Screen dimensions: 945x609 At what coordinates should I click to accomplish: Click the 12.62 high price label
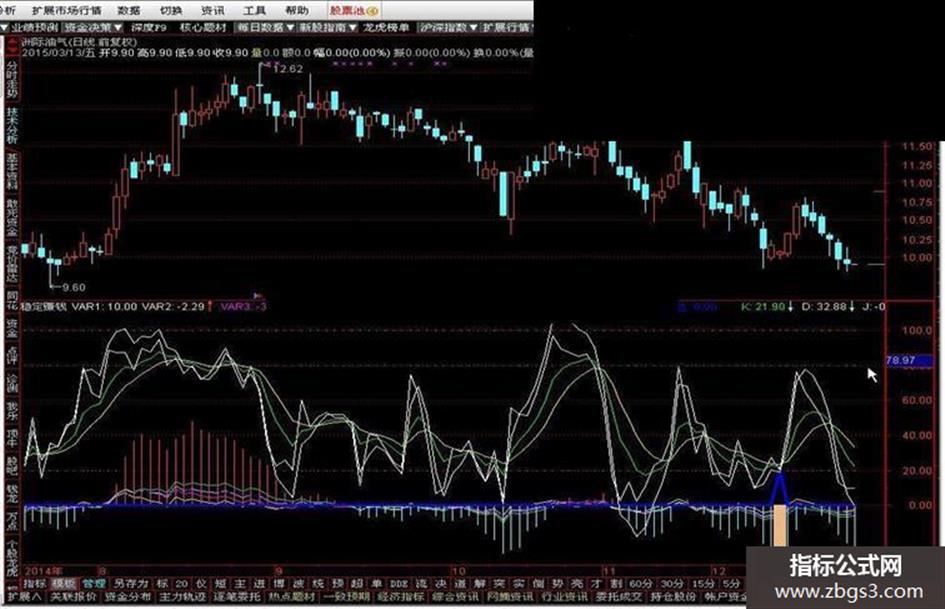coord(287,69)
